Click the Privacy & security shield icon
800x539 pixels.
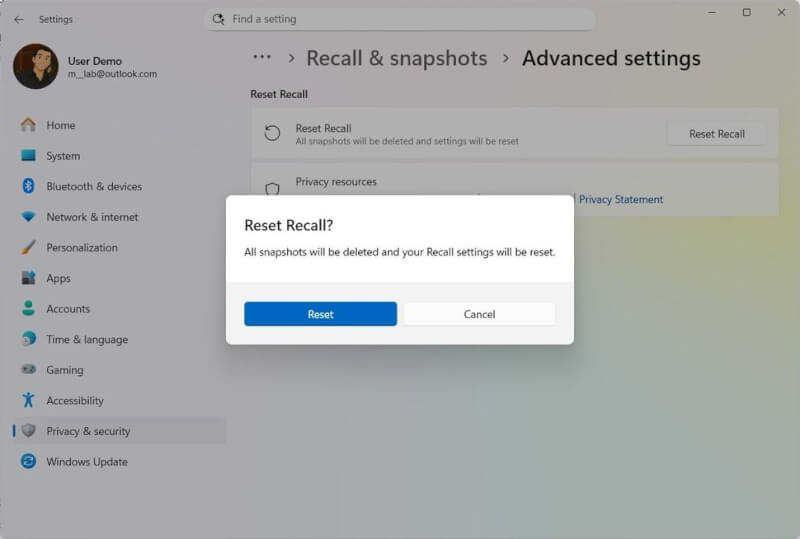(x=28, y=431)
